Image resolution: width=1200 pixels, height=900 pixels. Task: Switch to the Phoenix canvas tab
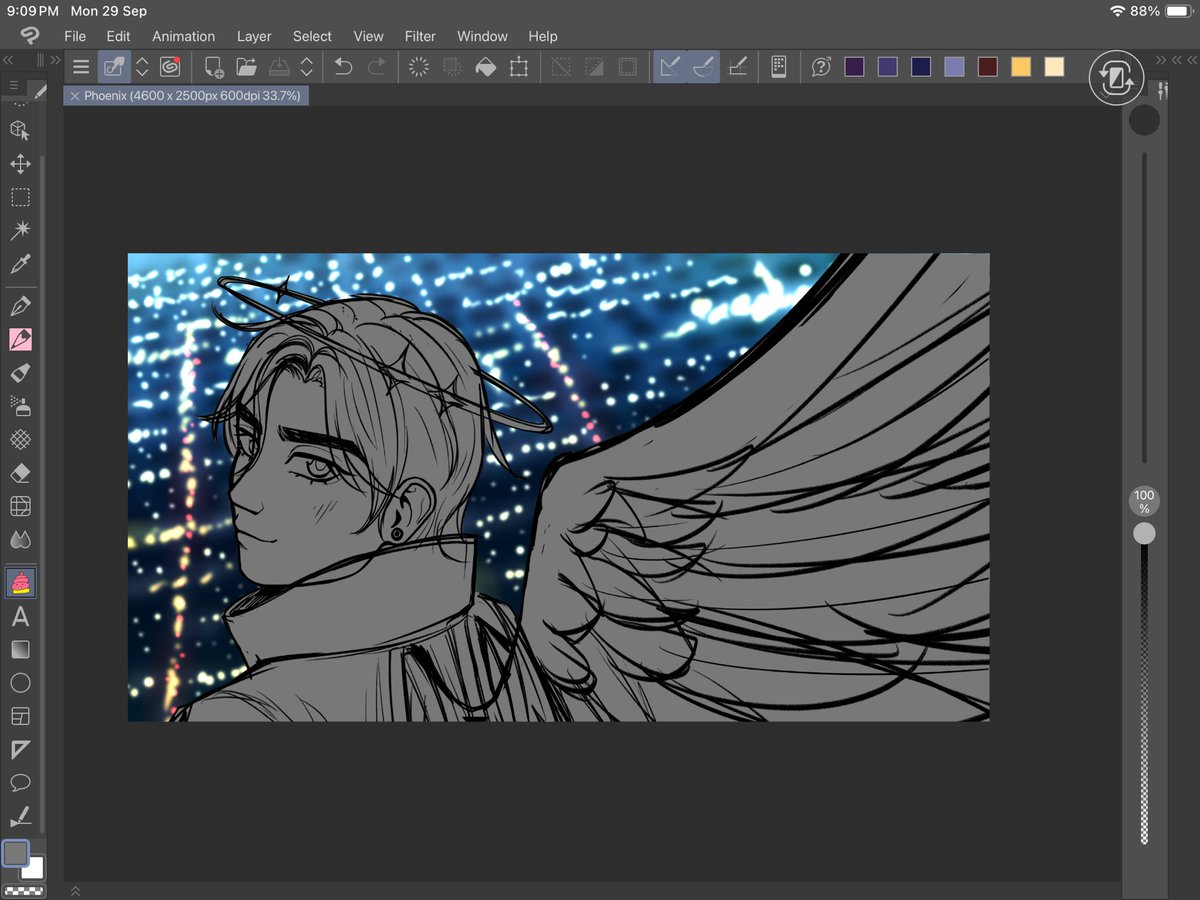(x=192, y=96)
